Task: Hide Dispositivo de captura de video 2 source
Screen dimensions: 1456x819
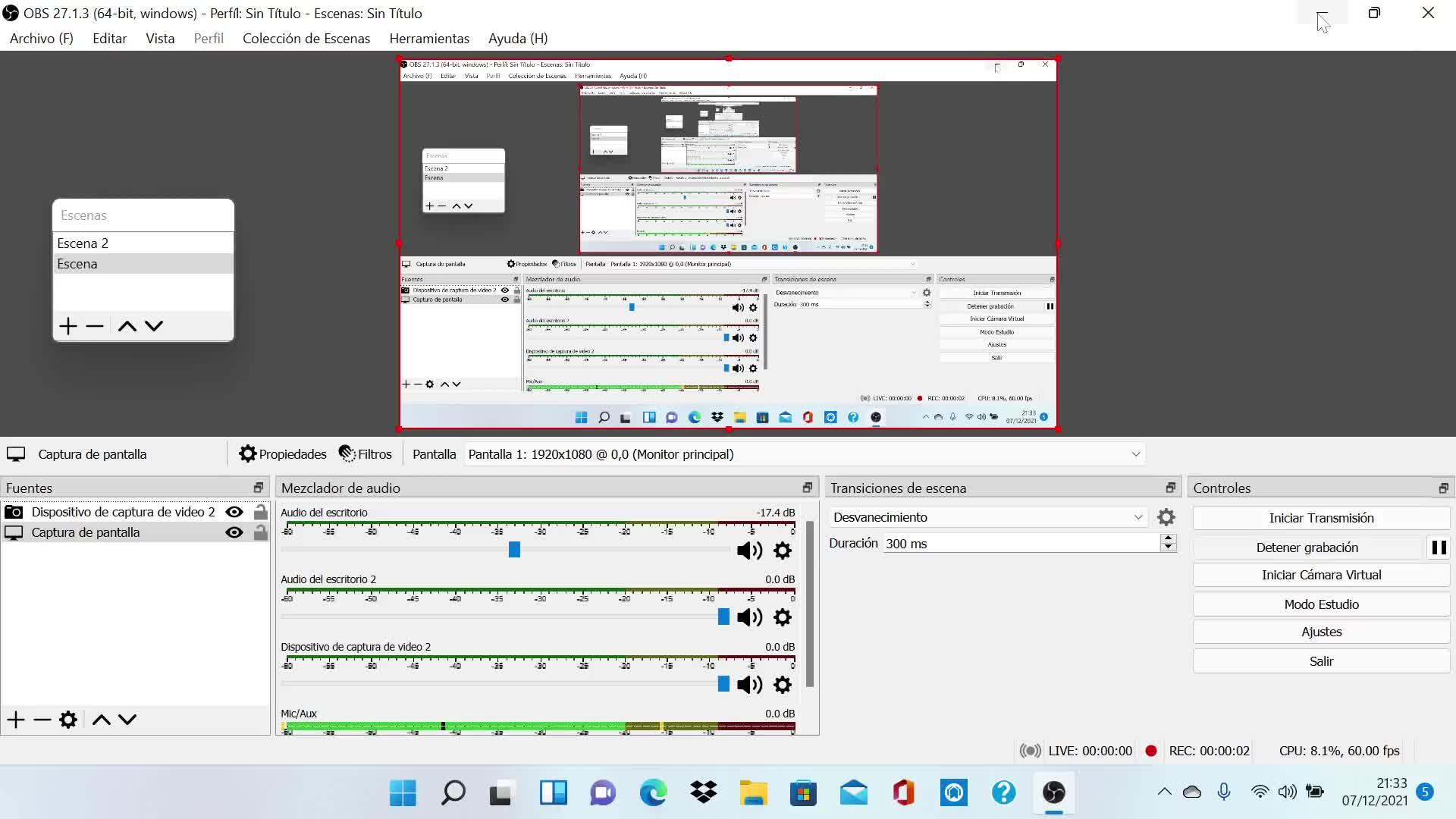Action: tap(234, 512)
